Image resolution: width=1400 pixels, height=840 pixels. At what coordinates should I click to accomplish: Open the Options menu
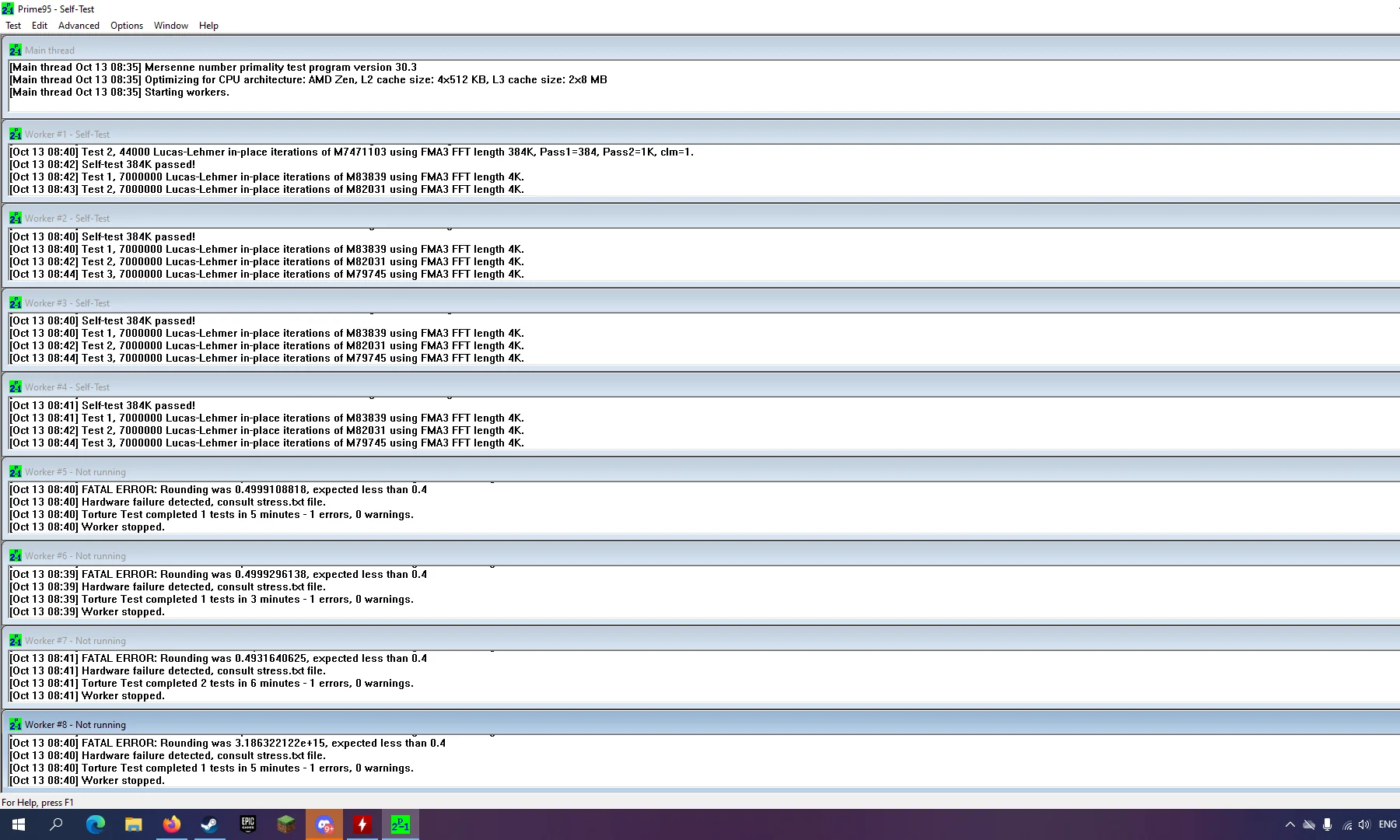[x=127, y=26]
